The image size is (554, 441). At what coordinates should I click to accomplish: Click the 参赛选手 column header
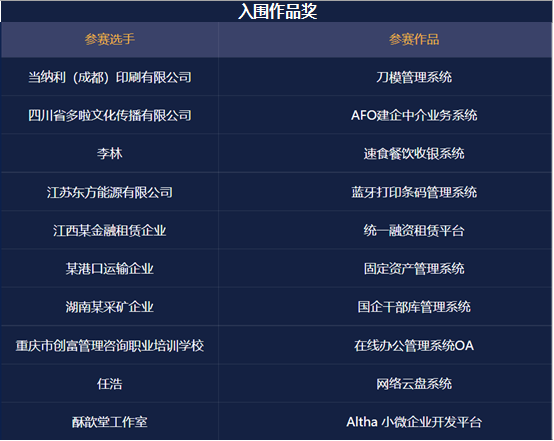click(x=110, y=39)
